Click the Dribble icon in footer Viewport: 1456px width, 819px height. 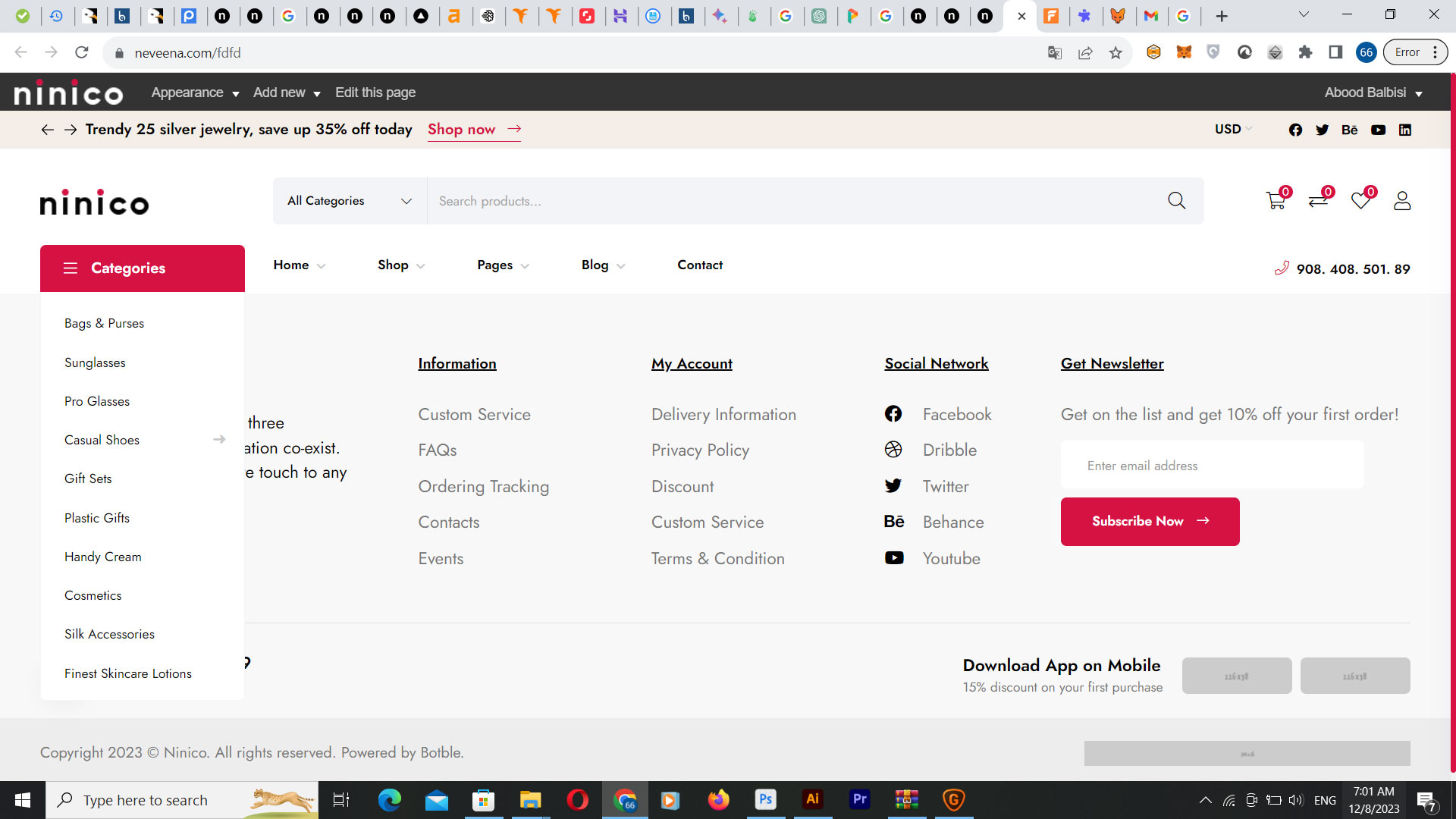click(893, 450)
